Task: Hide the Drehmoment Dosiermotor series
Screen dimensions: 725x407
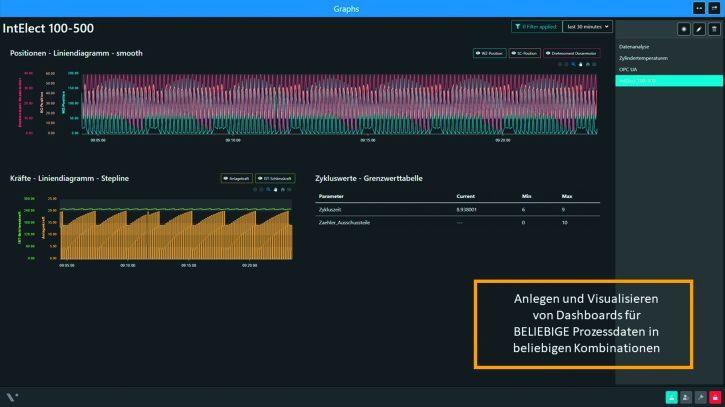Action: point(571,53)
